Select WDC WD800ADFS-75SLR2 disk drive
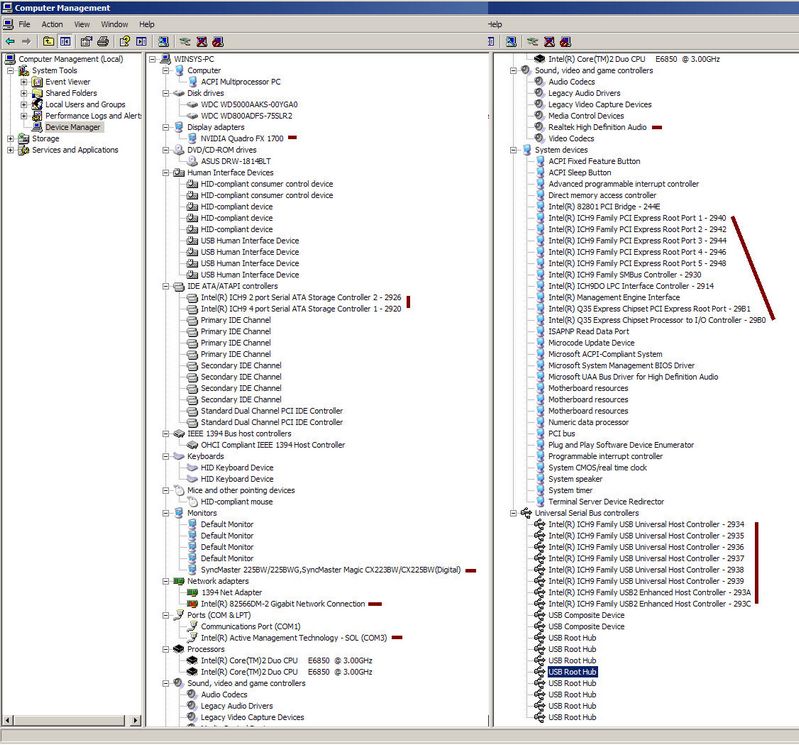Viewport: 799px width, 745px height. [247, 116]
